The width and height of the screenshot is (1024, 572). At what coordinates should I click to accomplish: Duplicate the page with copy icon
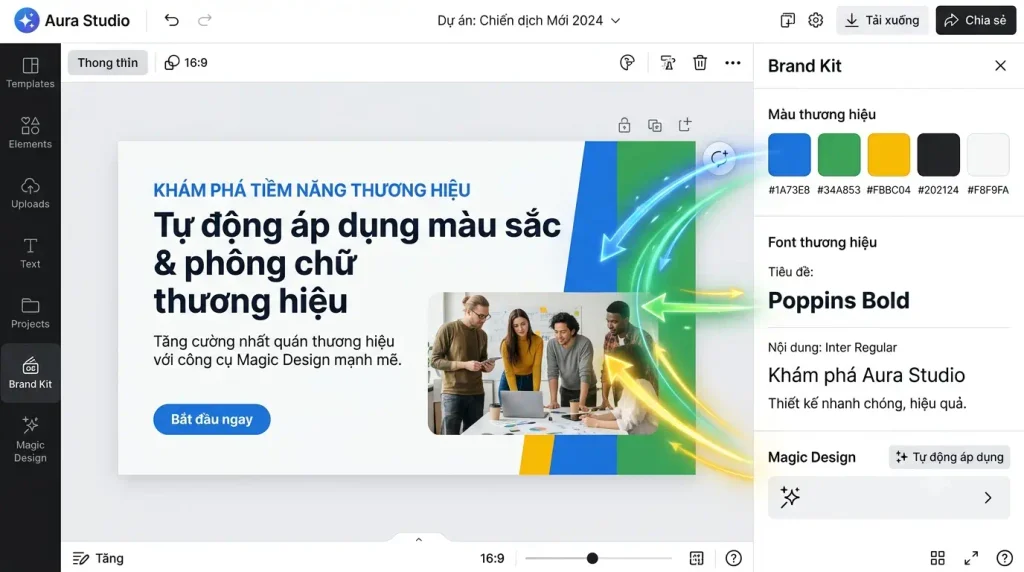pos(654,125)
